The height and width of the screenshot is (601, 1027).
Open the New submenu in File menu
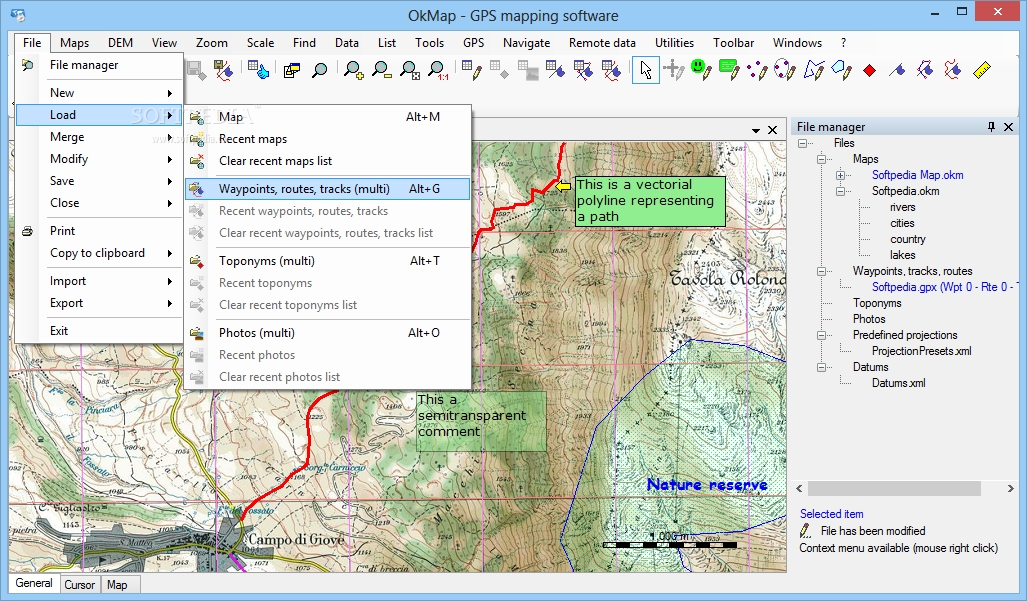[98, 93]
